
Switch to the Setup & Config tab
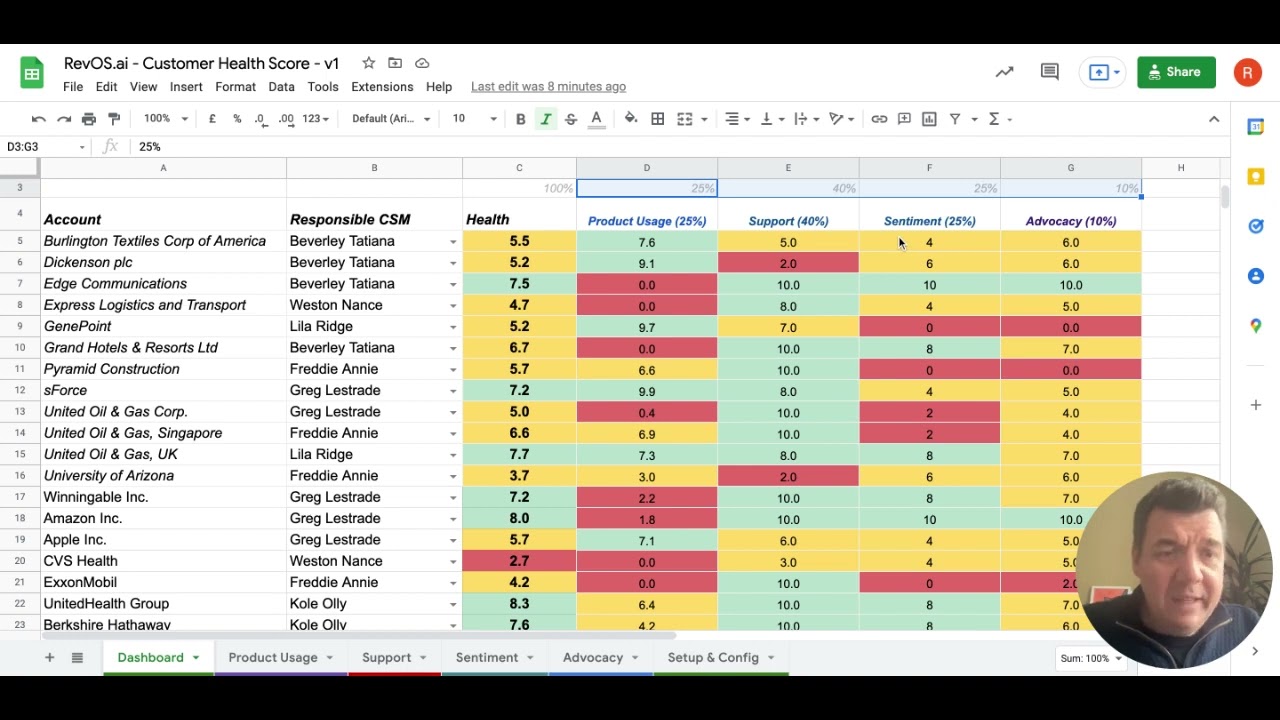click(721, 657)
